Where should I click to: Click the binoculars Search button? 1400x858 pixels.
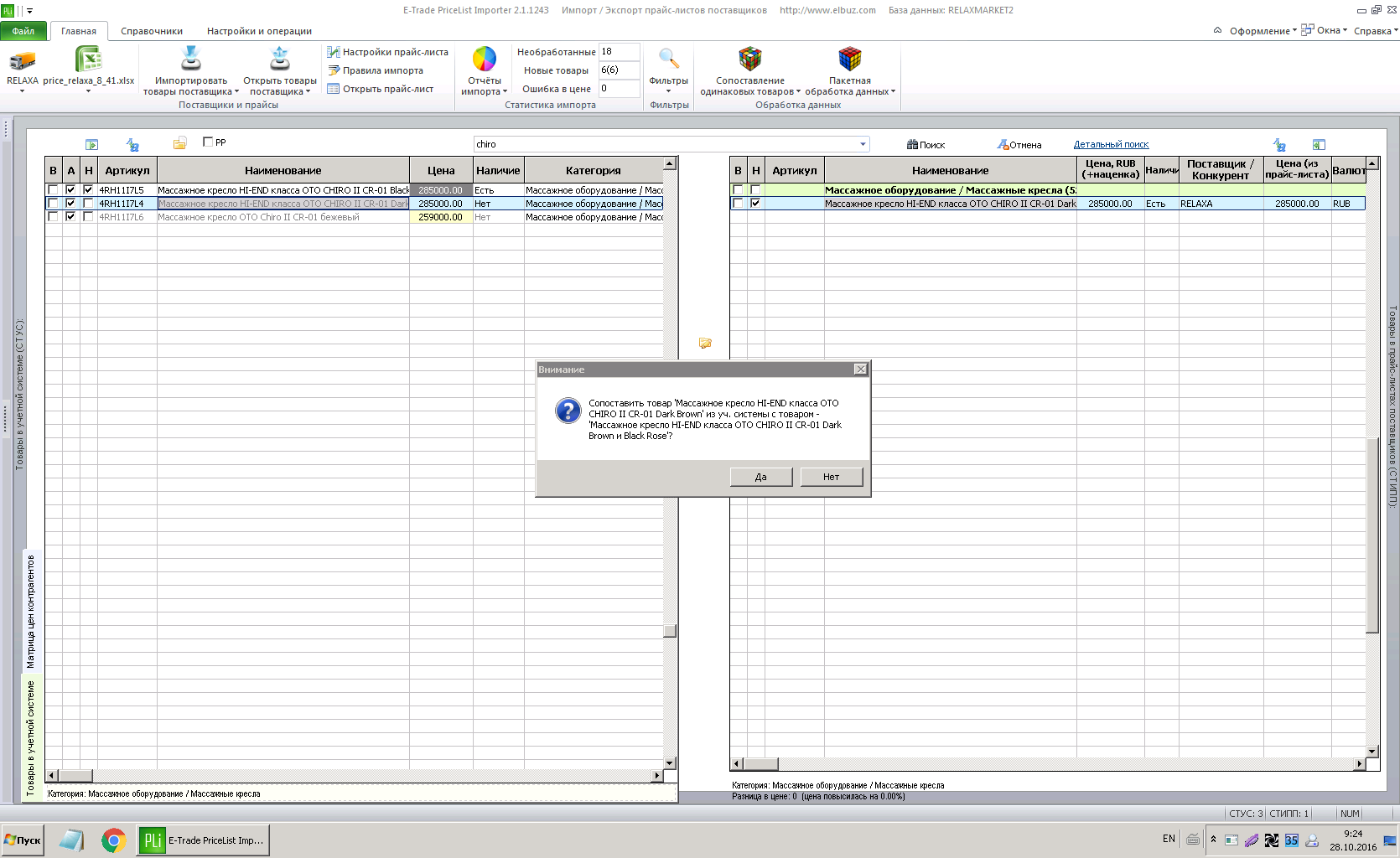click(926, 145)
